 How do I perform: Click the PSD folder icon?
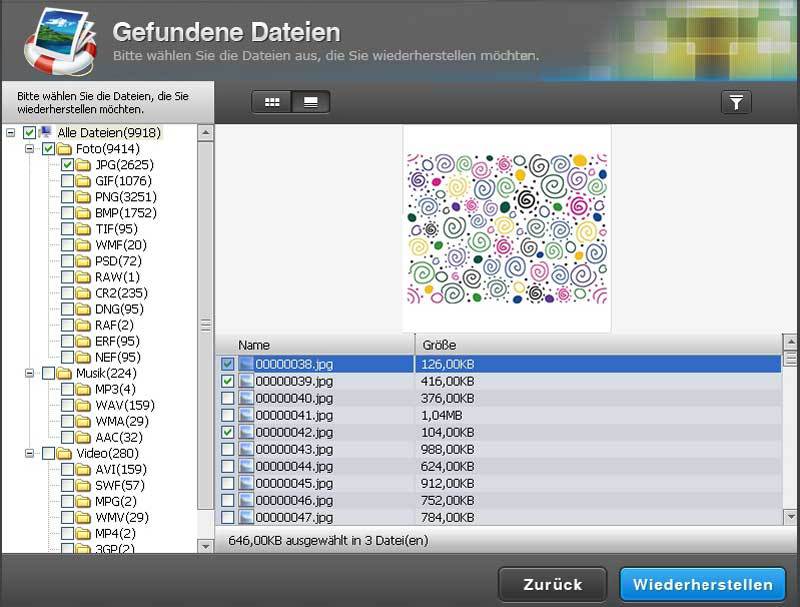click(83, 261)
